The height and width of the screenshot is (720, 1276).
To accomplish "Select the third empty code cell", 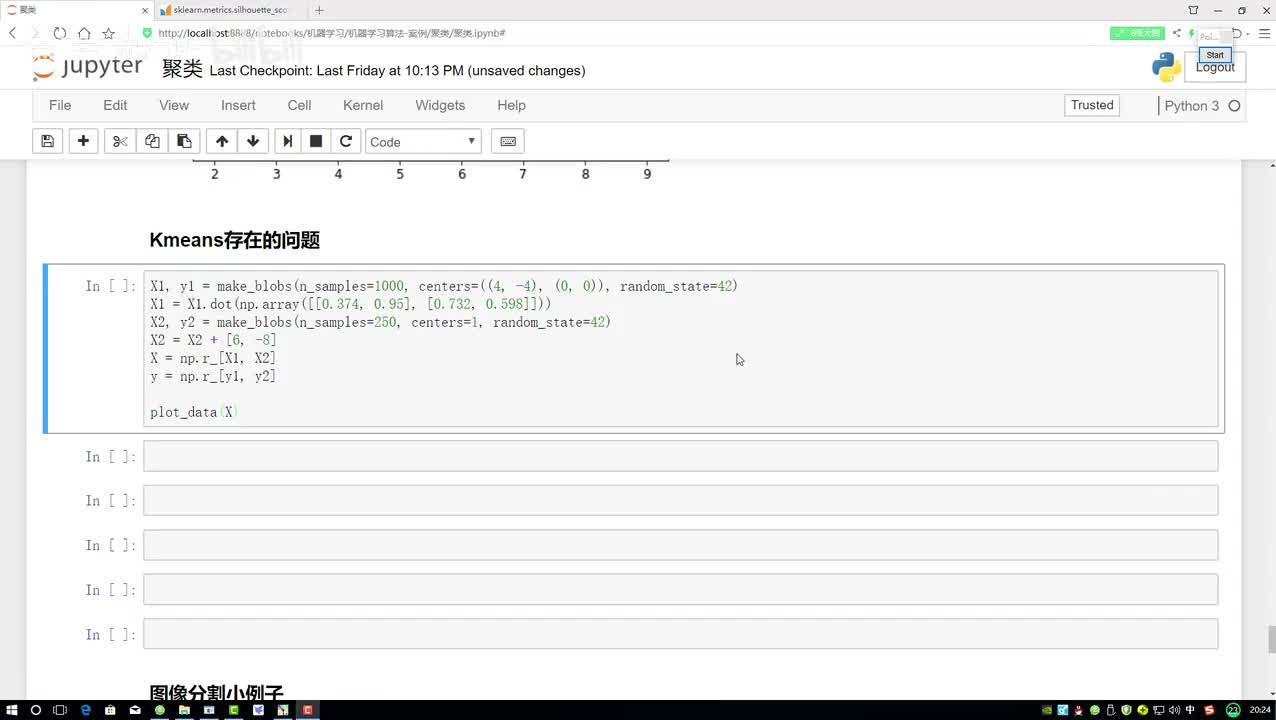I will tap(680, 545).
